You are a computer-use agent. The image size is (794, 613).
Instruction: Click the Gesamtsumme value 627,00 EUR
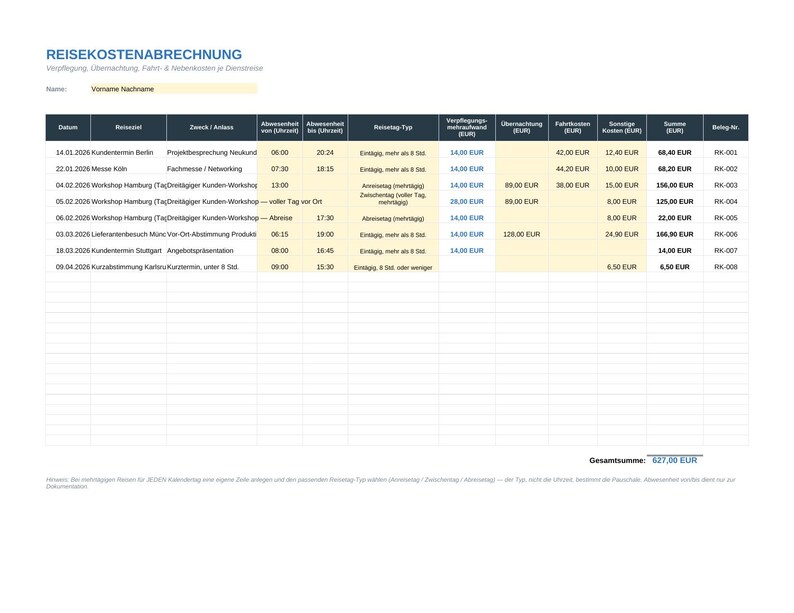point(675,460)
